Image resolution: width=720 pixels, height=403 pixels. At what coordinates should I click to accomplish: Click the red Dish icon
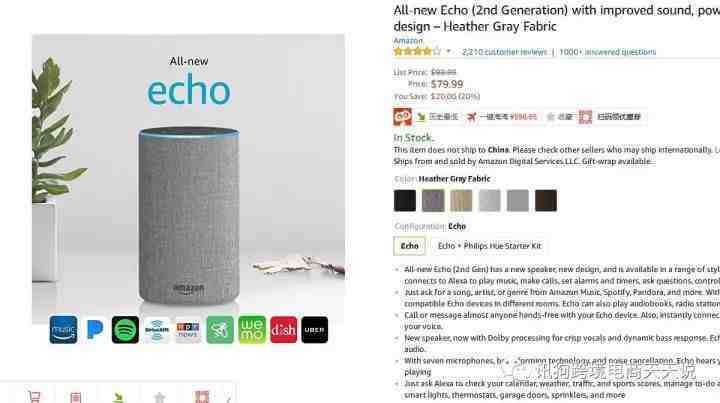(283, 330)
